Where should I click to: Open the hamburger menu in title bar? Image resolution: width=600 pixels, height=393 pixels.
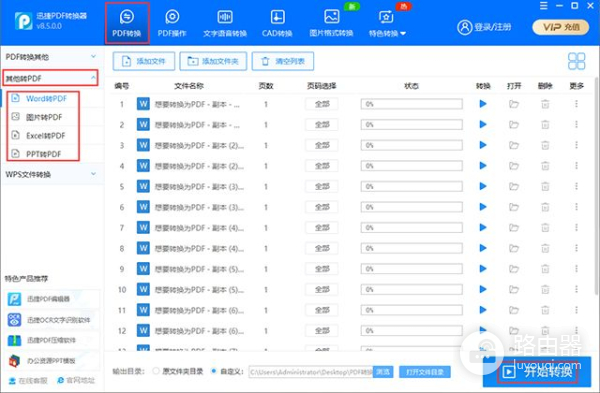click(x=544, y=6)
